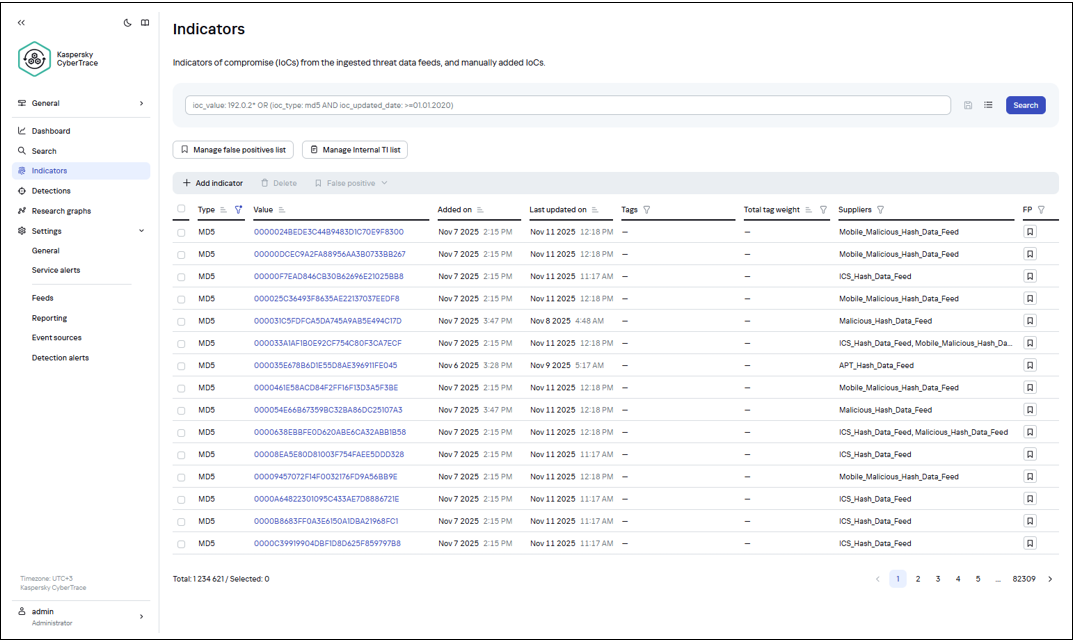Viewport: 1074px width, 642px height.
Task: Open the Type column filter
Action: click(x=238, y=210)
